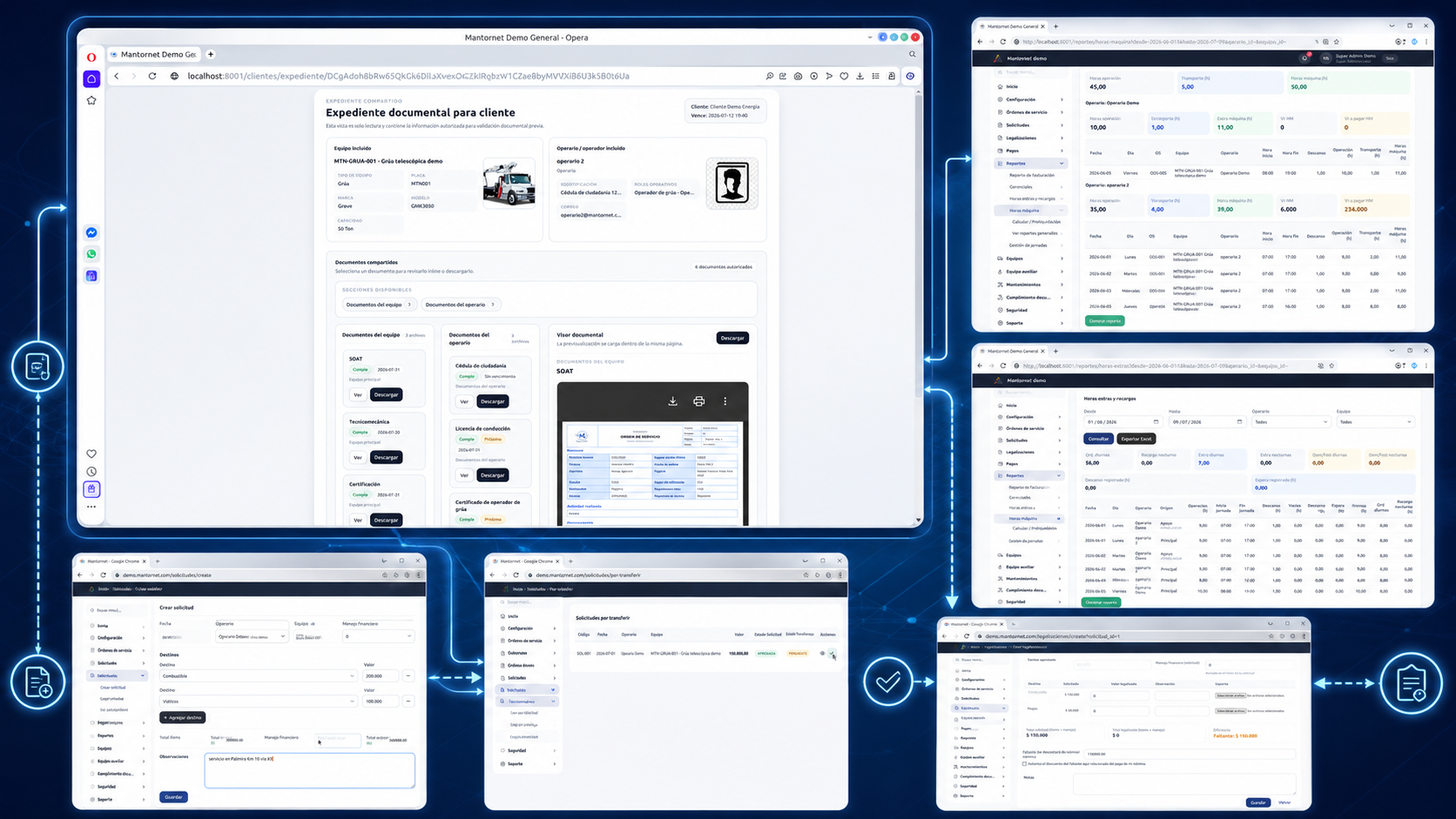Click Exportar Excel in the horas extras window

pyautogui.click(x=1136, y=439)
